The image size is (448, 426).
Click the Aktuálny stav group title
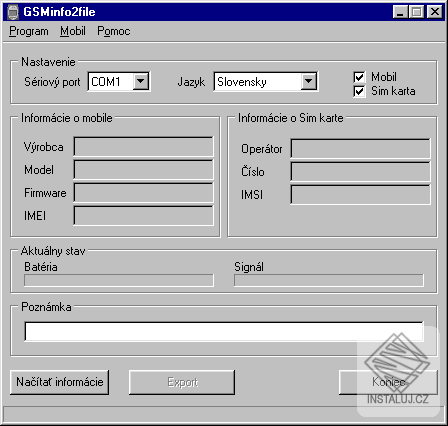coord(53,251)
